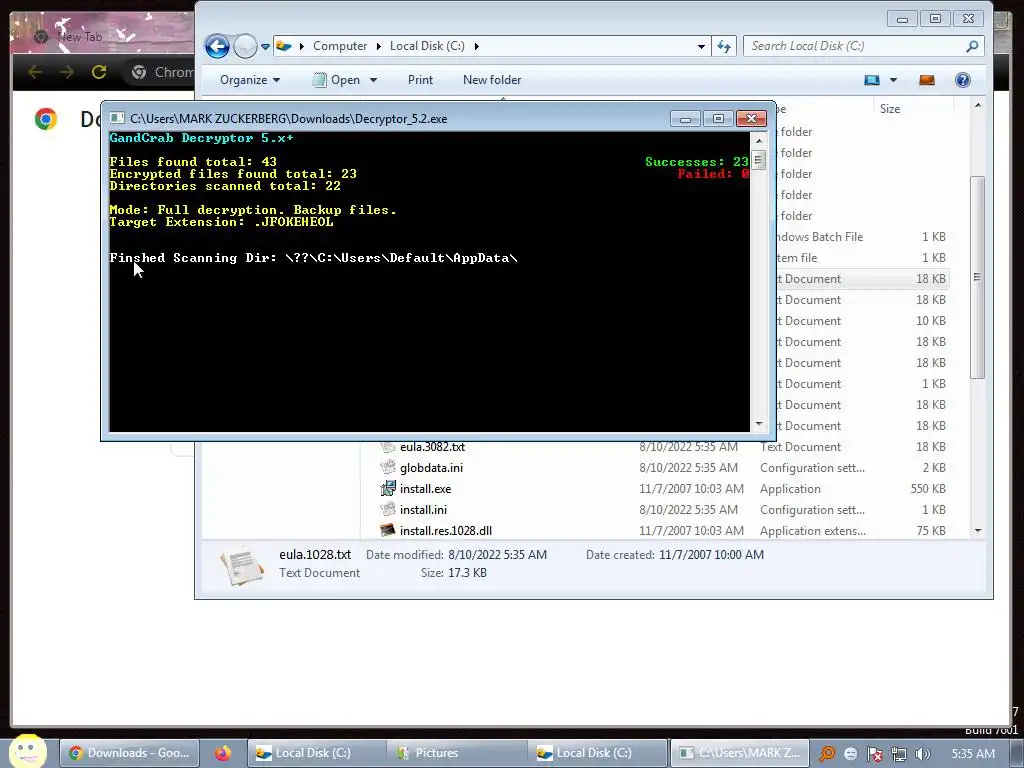Click the Explorer vertical scrollbar thumb
The width and height of the screenshot is (1024, 768).
(977, 278)
